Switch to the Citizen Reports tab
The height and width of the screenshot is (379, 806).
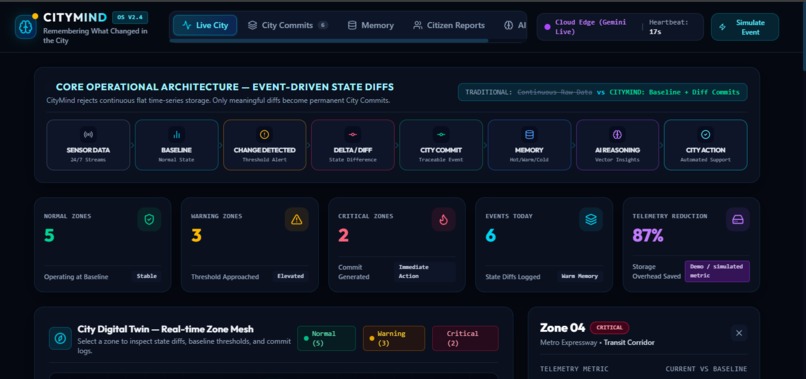(449, 25)
